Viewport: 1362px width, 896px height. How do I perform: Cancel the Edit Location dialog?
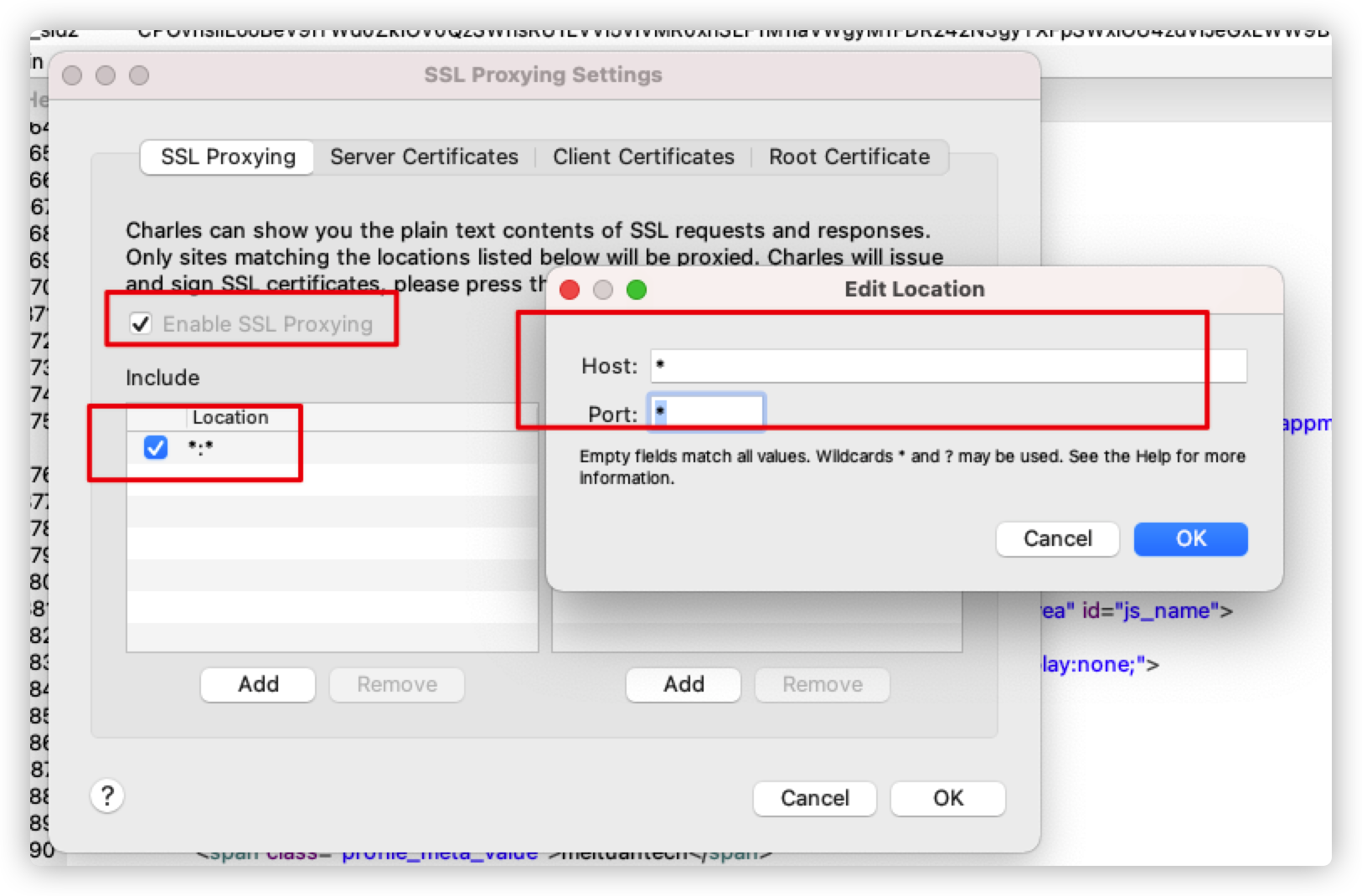coord(1057,538)
